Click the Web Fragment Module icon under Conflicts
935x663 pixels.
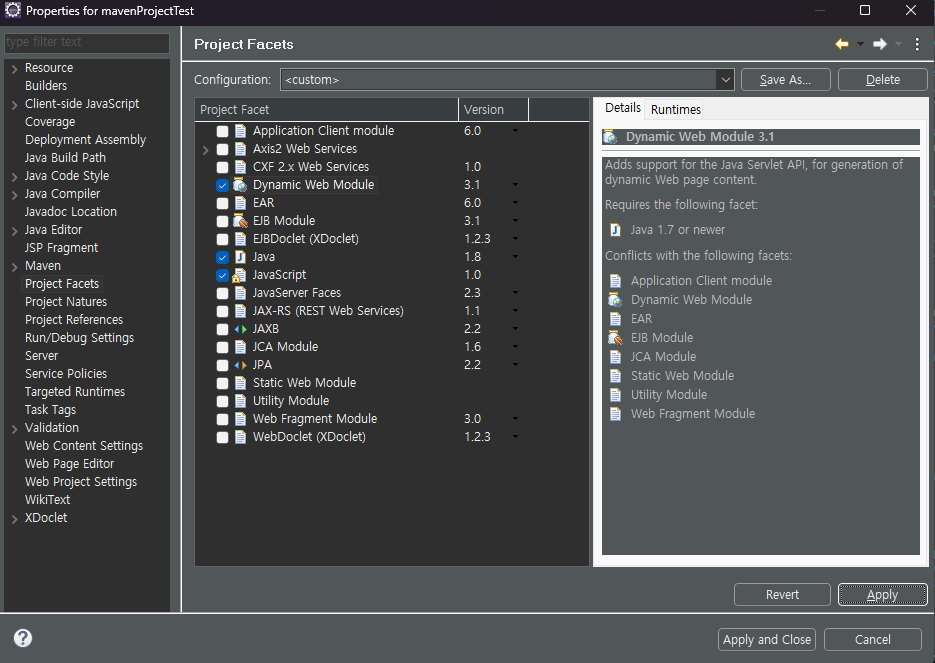click(615, 414)
